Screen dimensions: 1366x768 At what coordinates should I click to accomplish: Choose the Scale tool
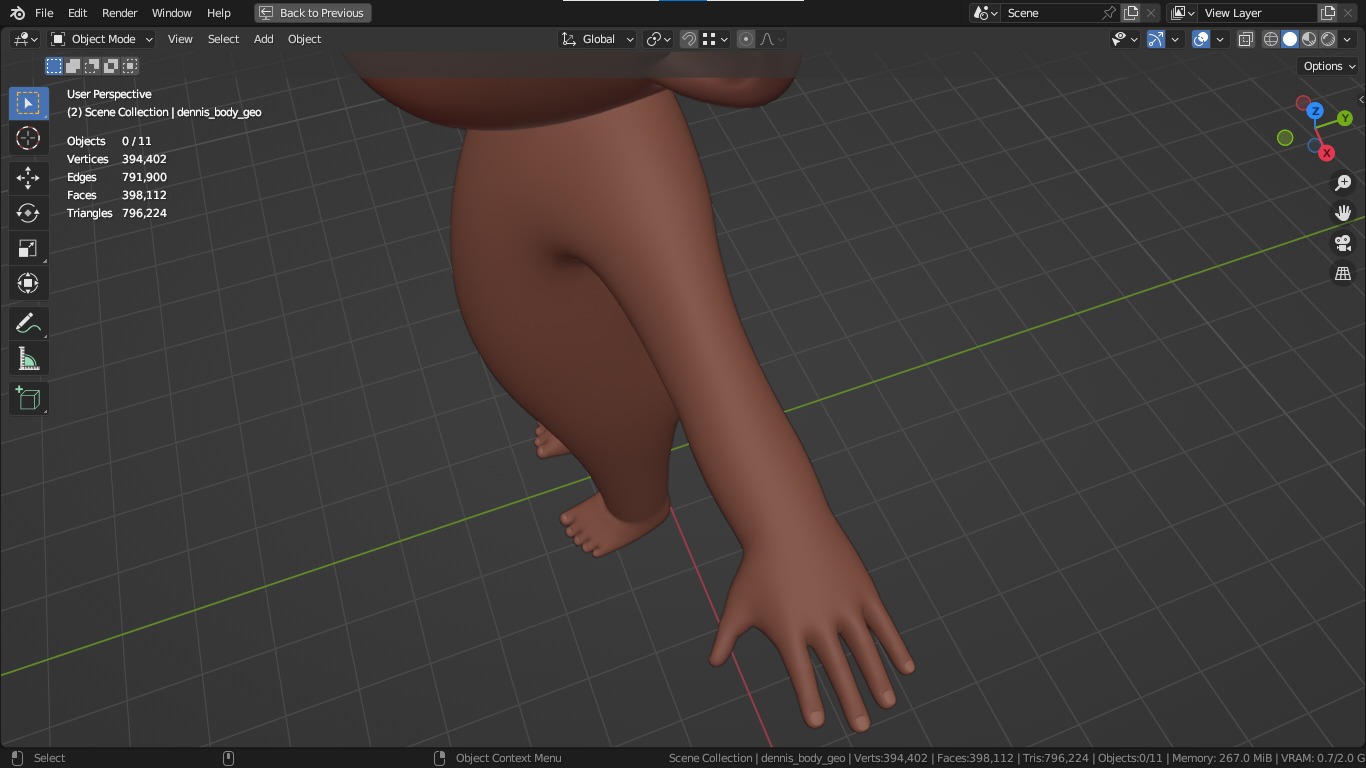(28, 248)
